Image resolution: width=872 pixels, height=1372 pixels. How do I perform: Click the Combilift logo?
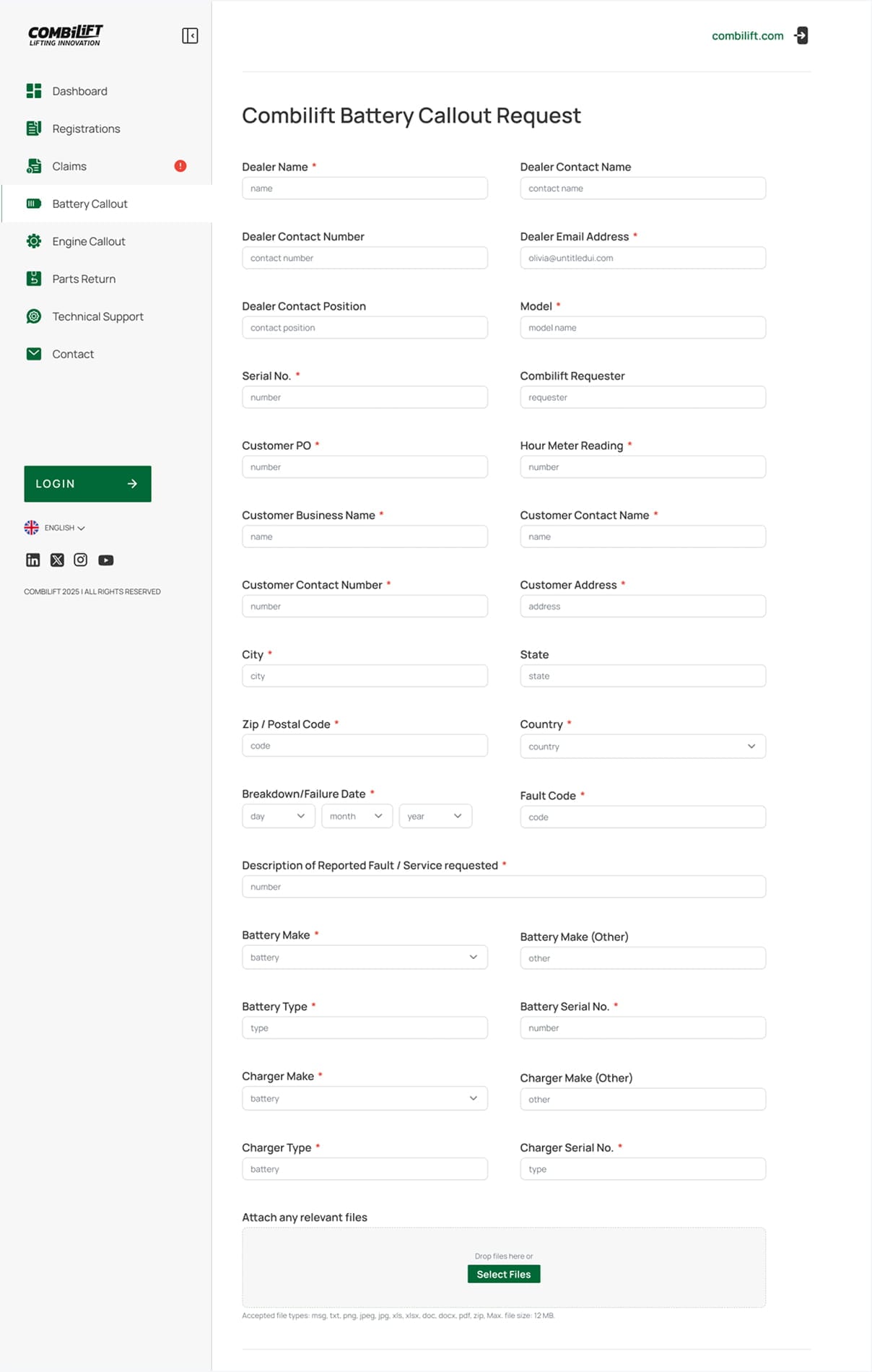point(65,35)
